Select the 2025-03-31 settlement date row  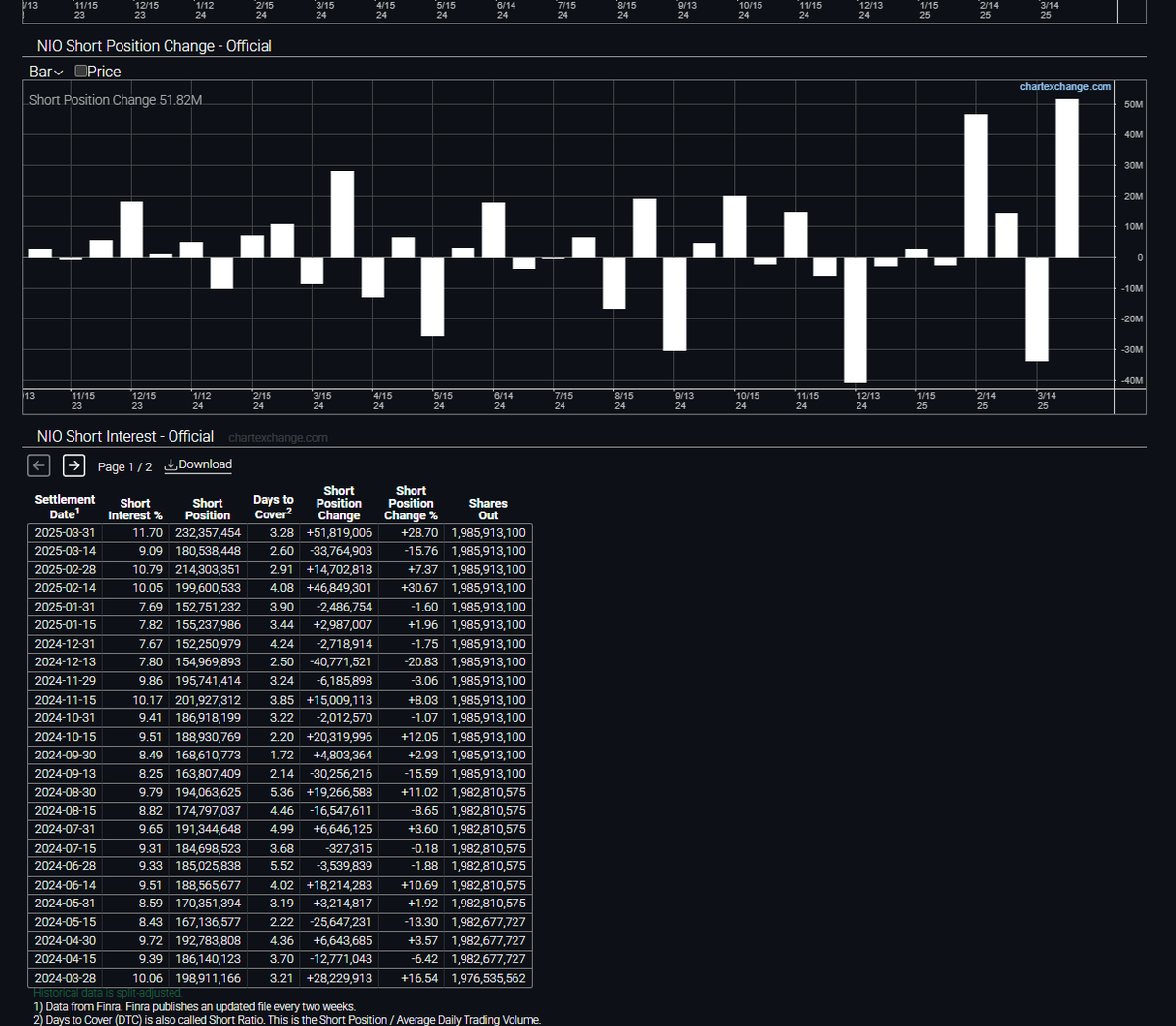point(280,532)
